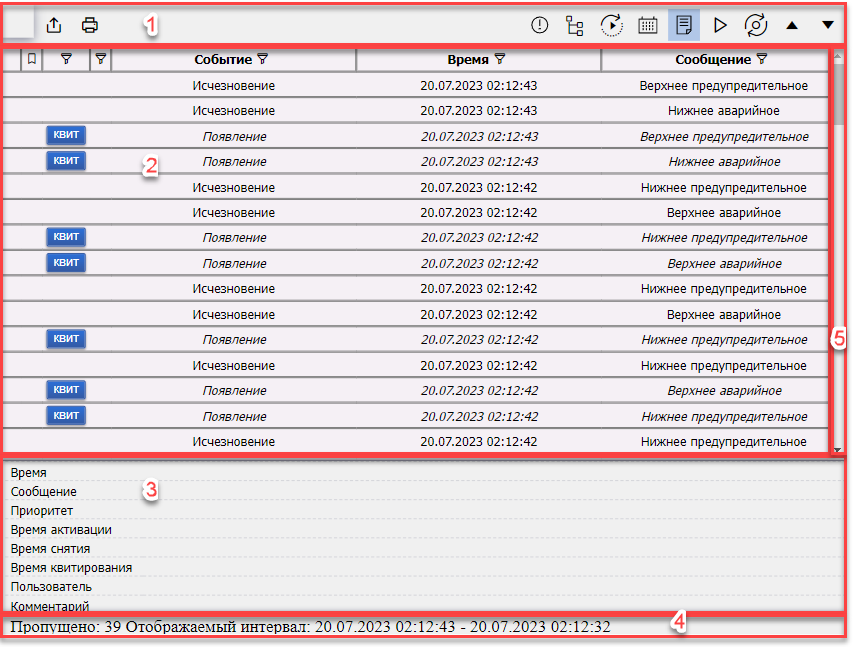Image resolution: width=854 pixels, height=647 pixels.
Task: Click the circular play auto-update icon
Action: [x=611, y=25]
